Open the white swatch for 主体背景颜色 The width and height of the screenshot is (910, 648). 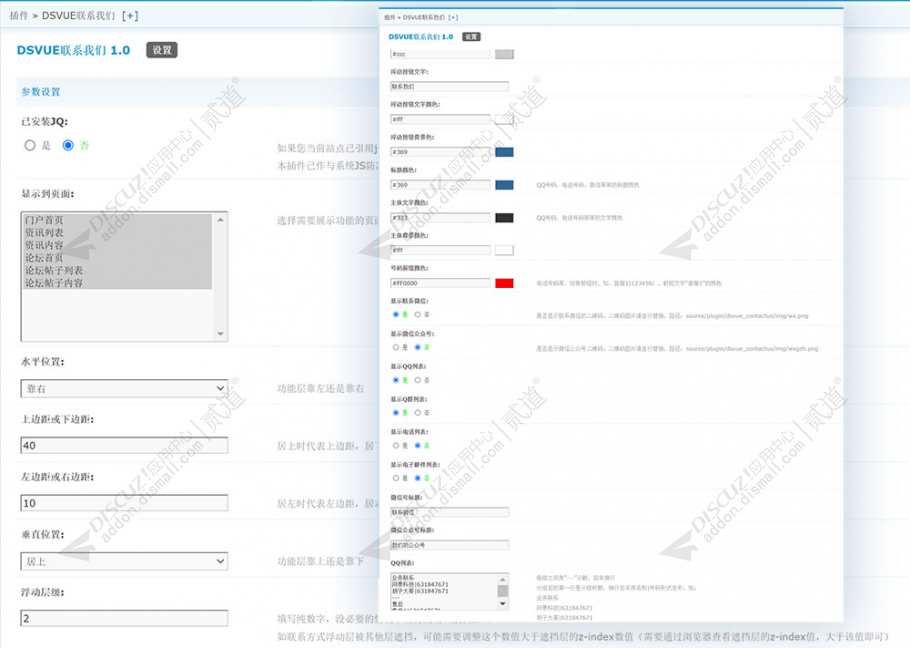coord(504,250)
